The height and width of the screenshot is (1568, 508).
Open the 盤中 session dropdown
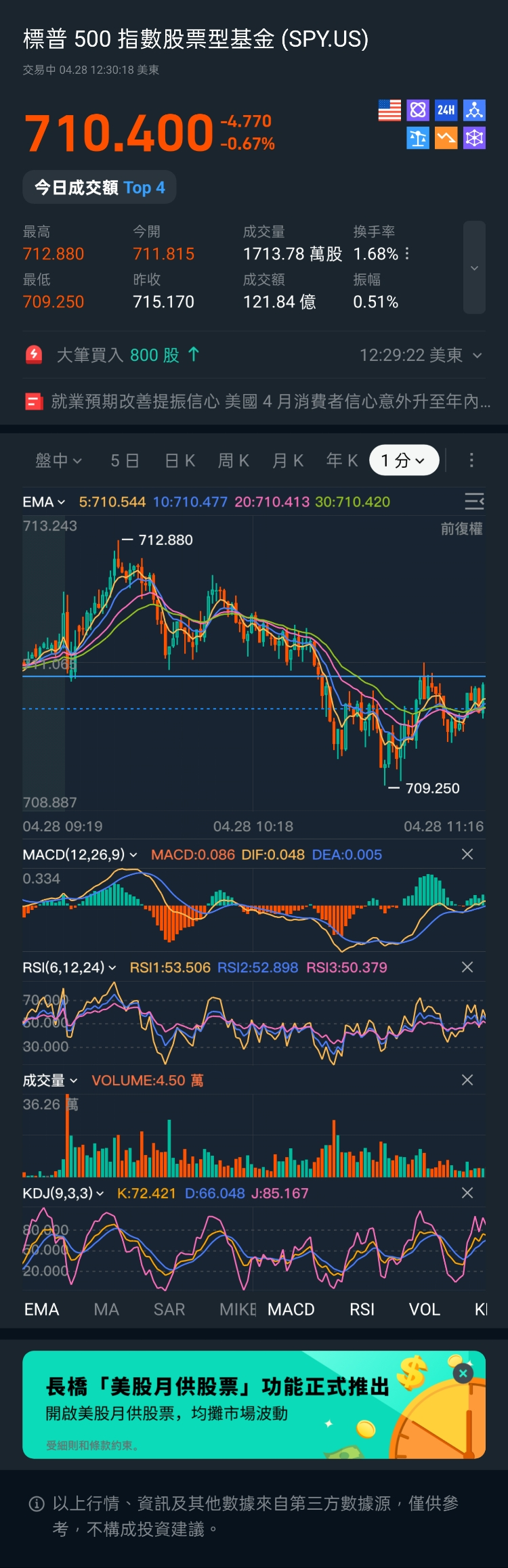pos(58,460)
